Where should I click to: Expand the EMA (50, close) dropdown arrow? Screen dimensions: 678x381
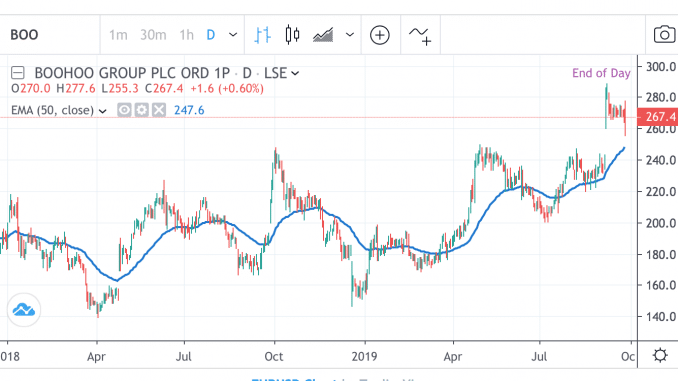coord(102,111)
